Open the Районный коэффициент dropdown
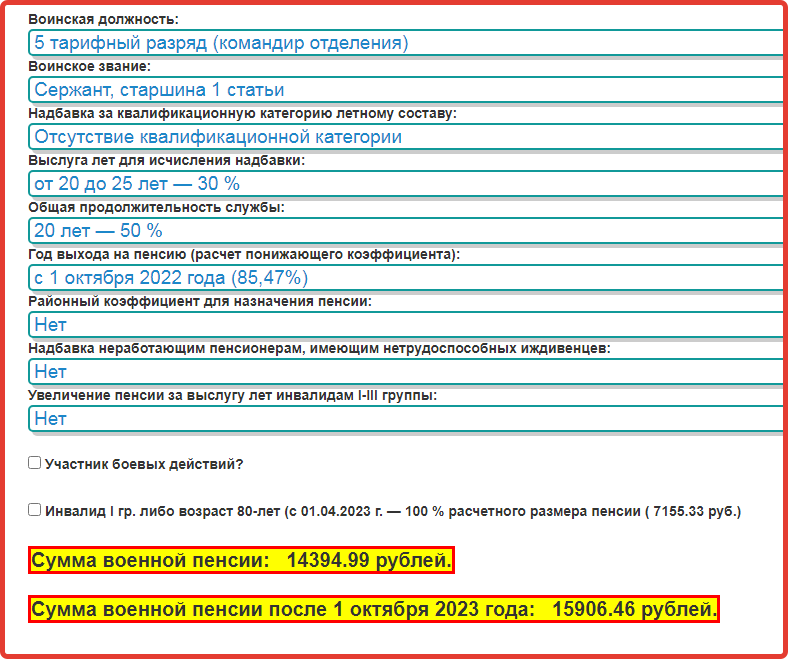The image size is (788, 659). (406, 325)
